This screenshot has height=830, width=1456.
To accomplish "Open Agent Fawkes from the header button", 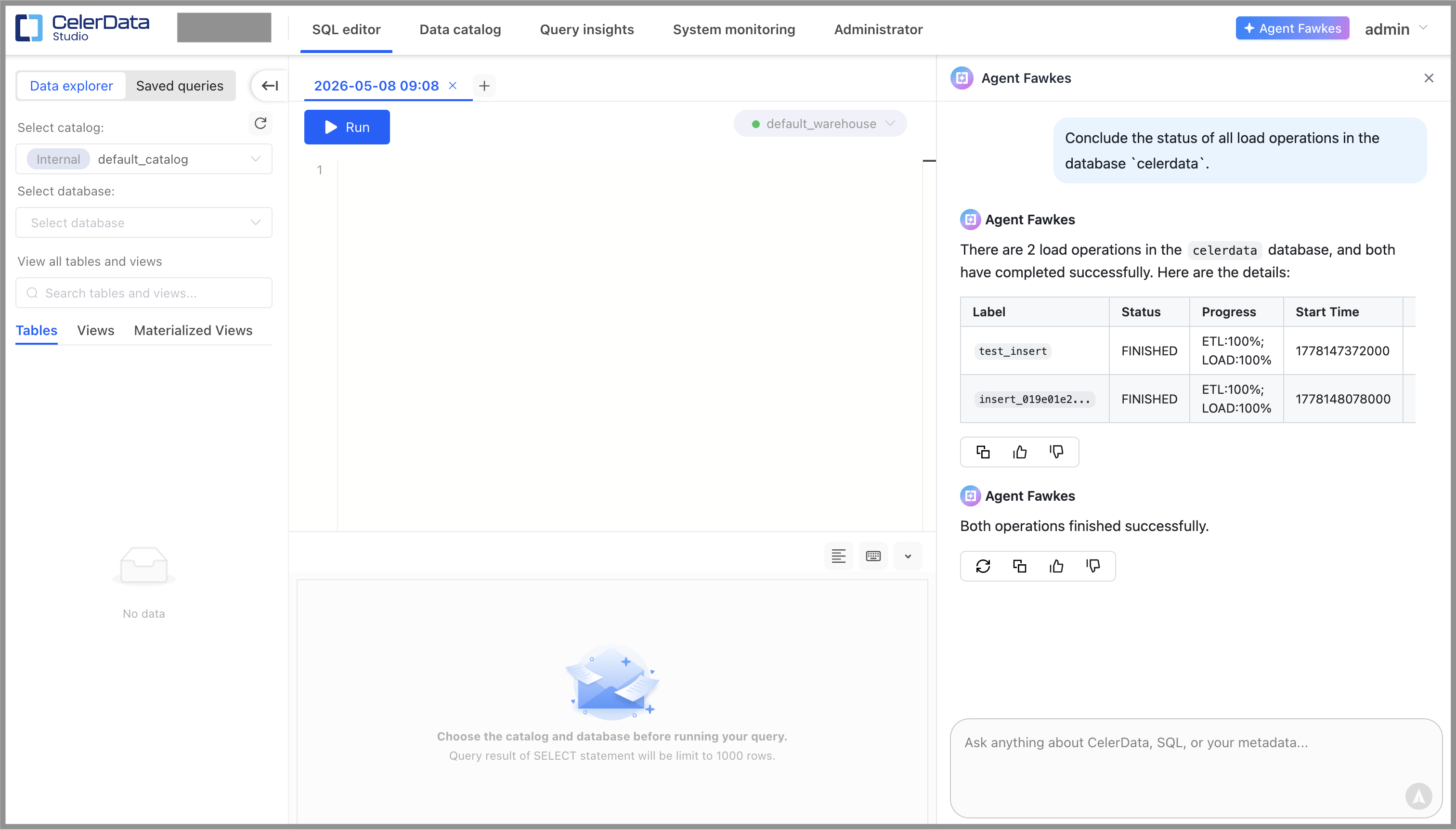I will pyautogui.click(x=1292, y=28).
